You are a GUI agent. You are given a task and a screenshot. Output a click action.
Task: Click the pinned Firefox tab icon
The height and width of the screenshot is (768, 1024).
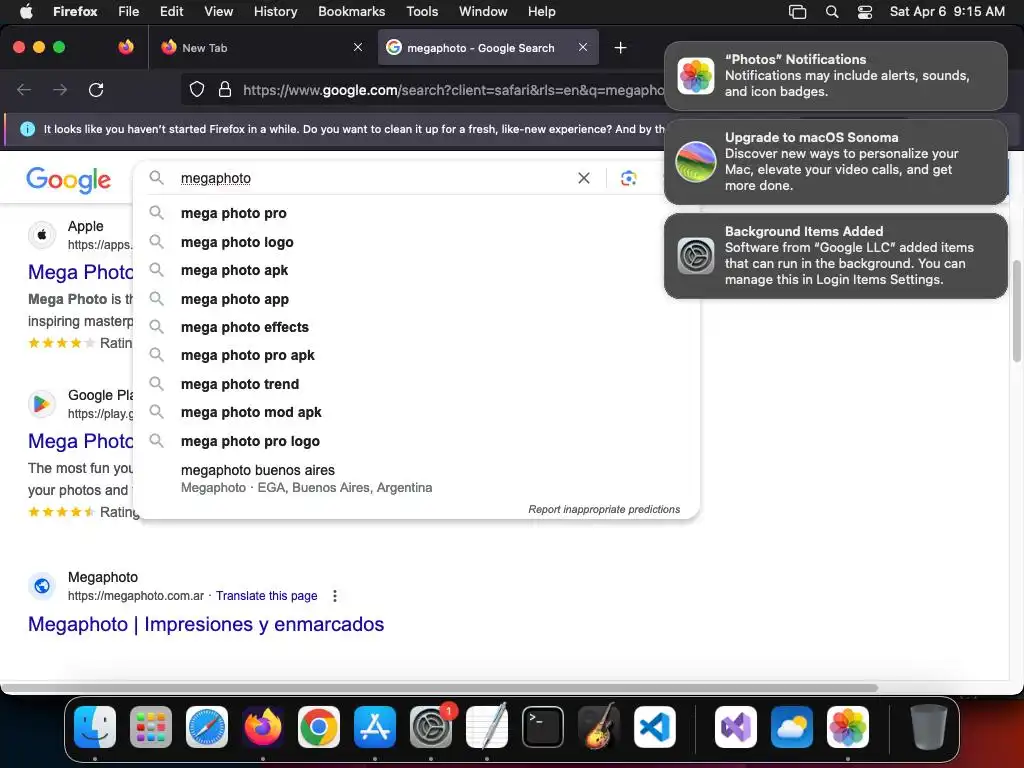(126, 47)
